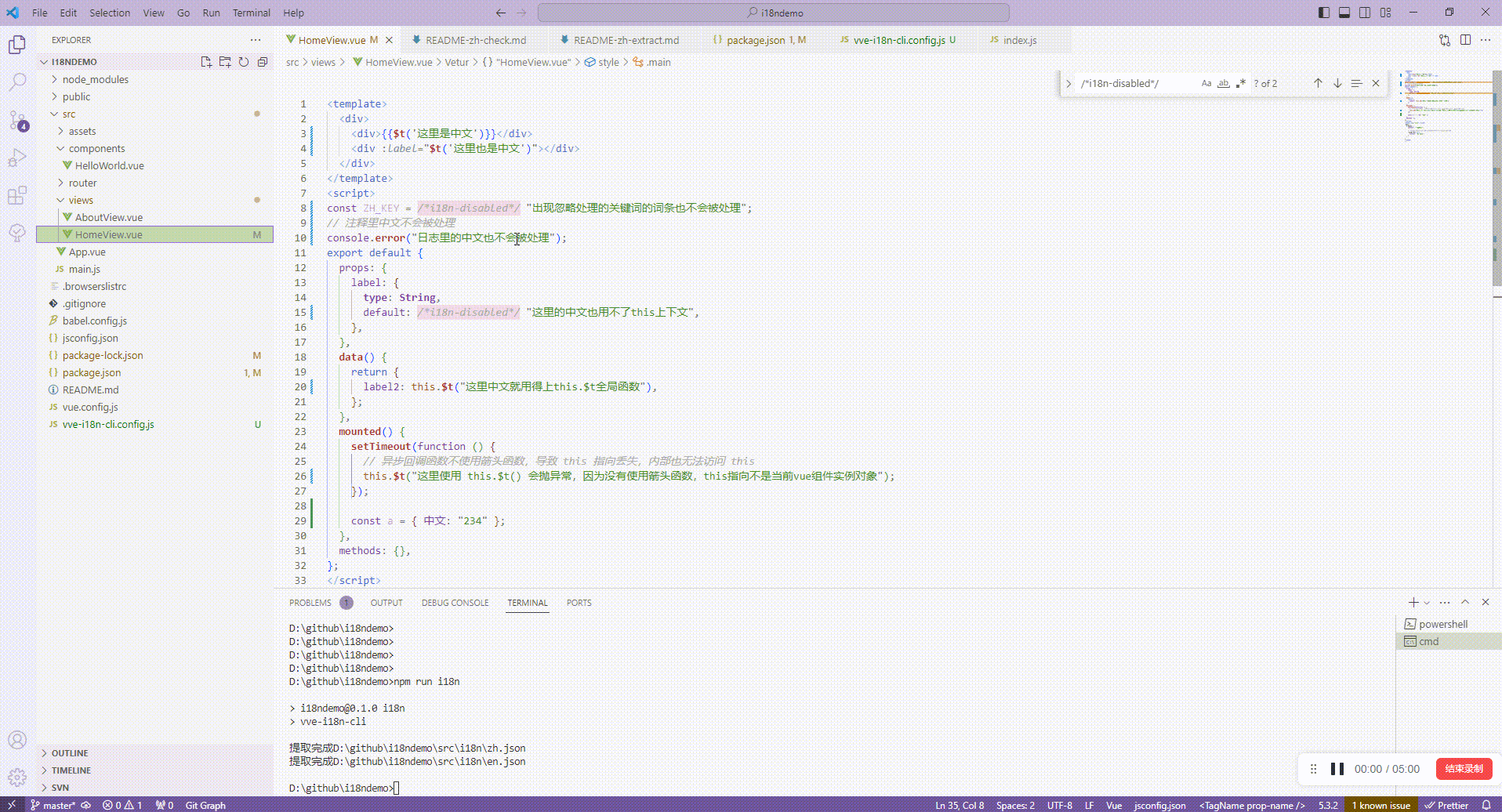Expand the TIMELINE section
The height and width of the screenshot is (812, 1502).
tap(71, 770)
